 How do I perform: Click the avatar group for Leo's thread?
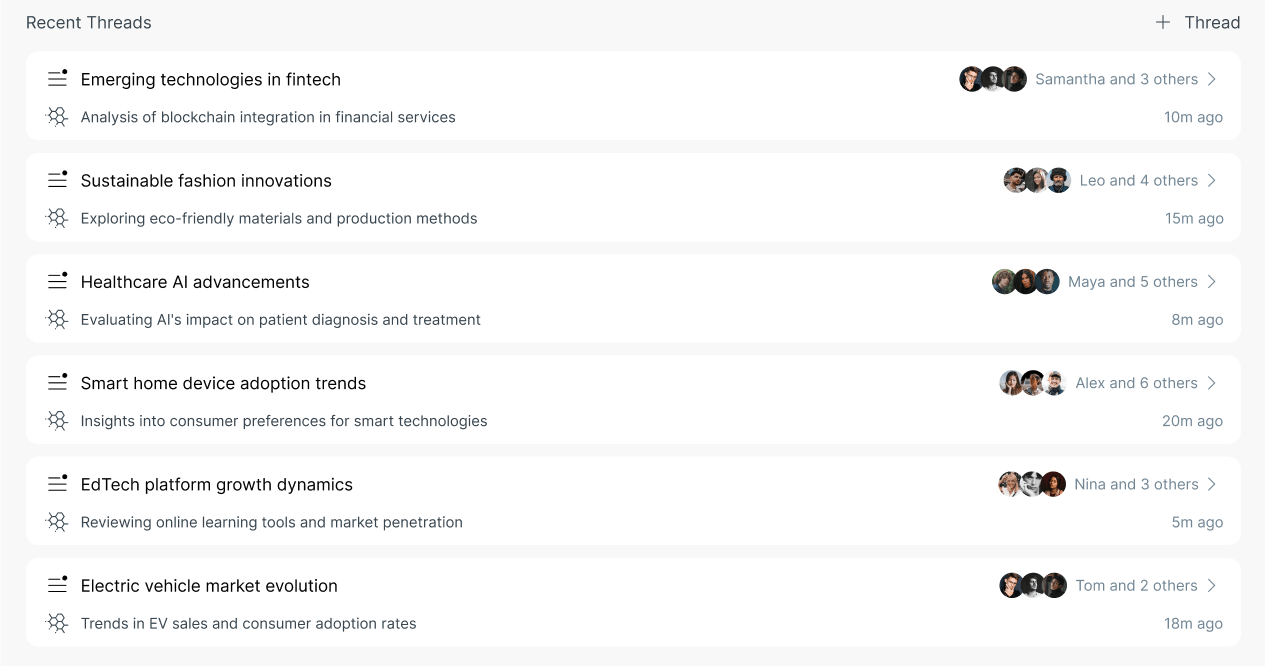[x=1038, y=180]
